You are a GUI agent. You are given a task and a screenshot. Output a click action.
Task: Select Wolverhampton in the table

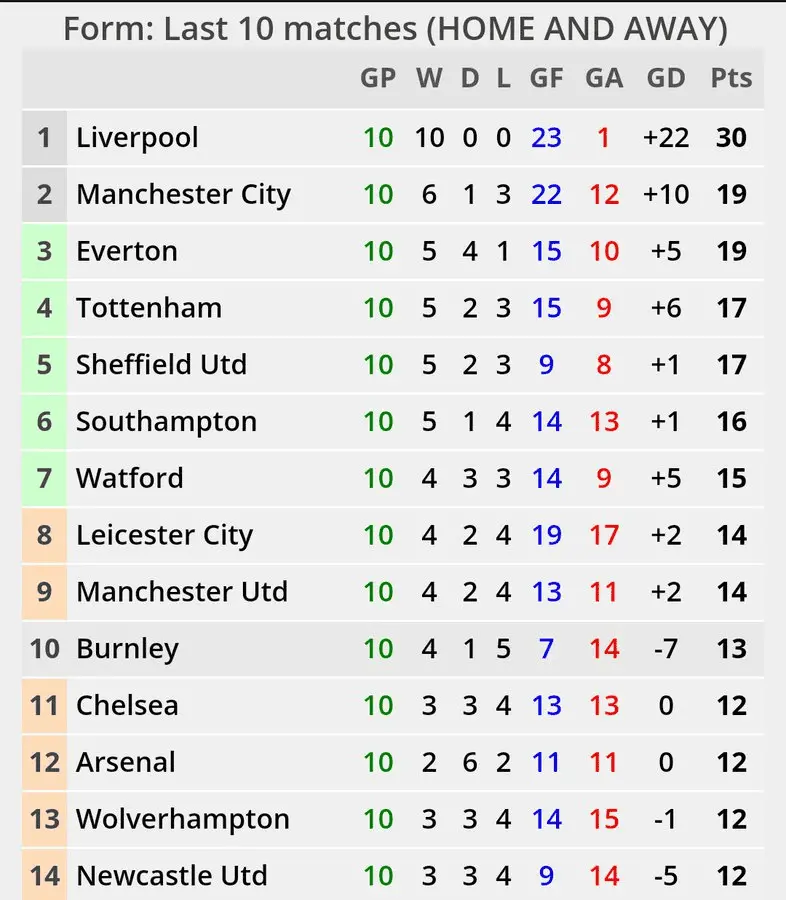[183, 819]
